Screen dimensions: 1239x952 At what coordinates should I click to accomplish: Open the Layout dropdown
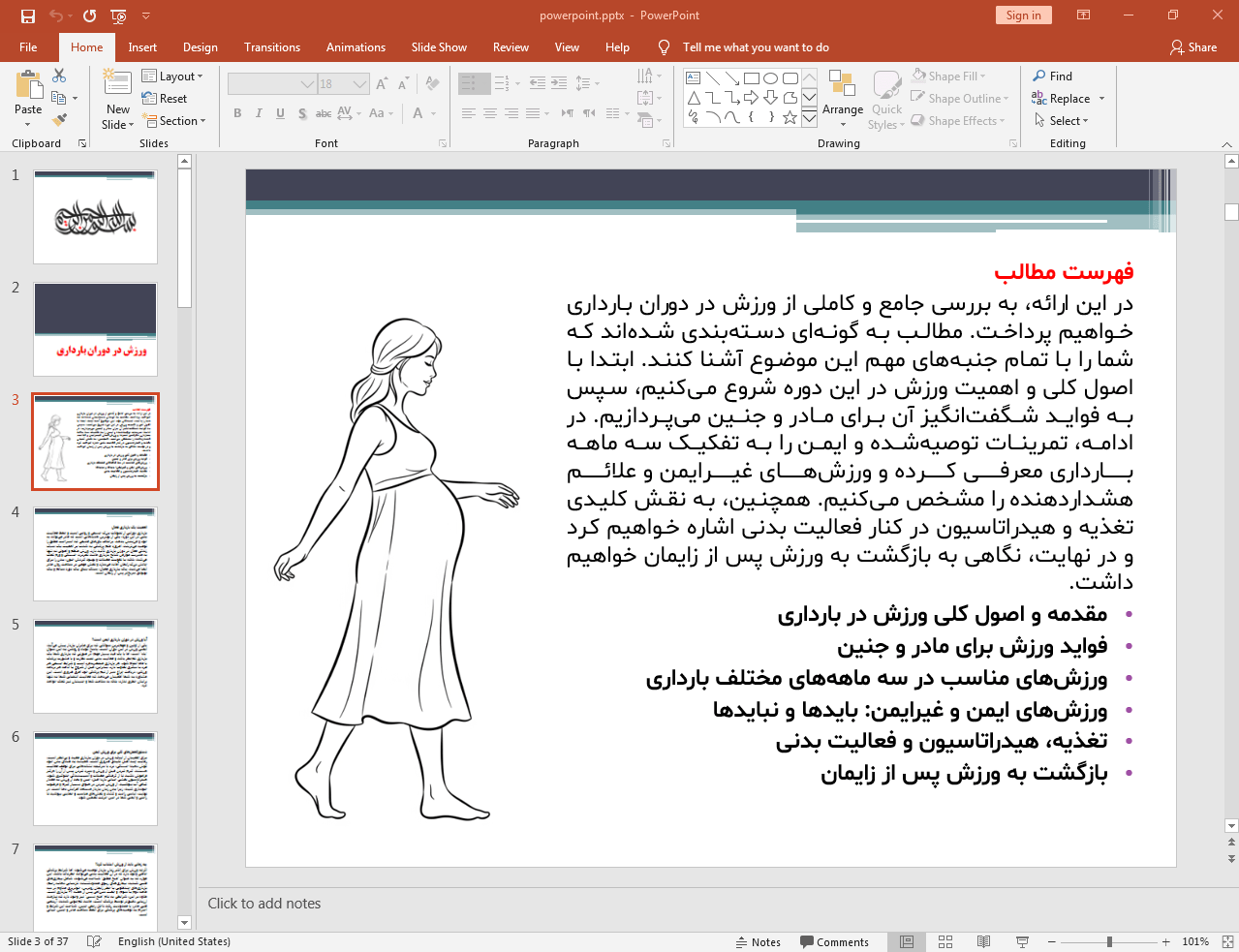point(174,76)
